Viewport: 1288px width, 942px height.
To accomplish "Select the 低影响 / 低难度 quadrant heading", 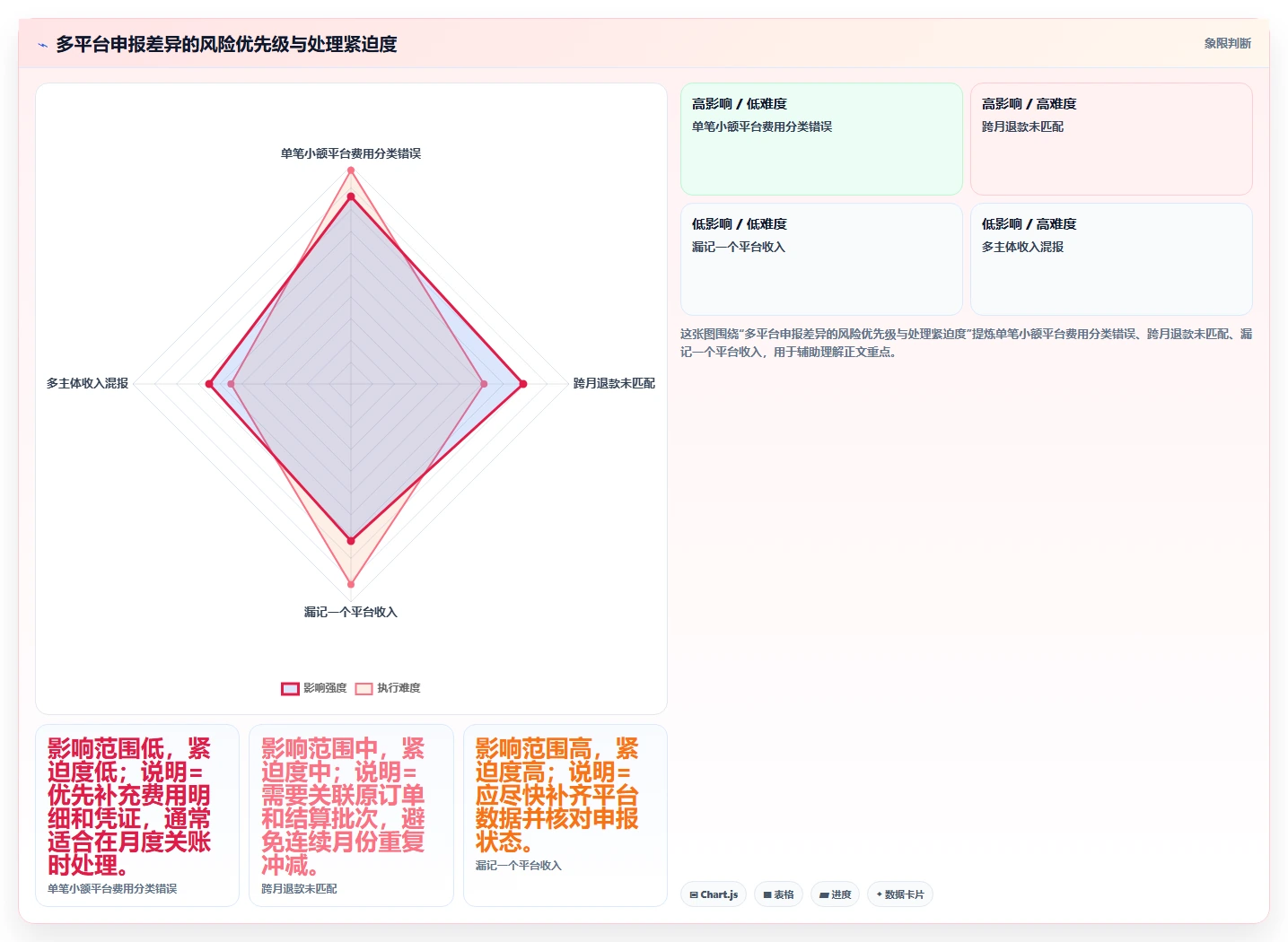I will 739,224.
